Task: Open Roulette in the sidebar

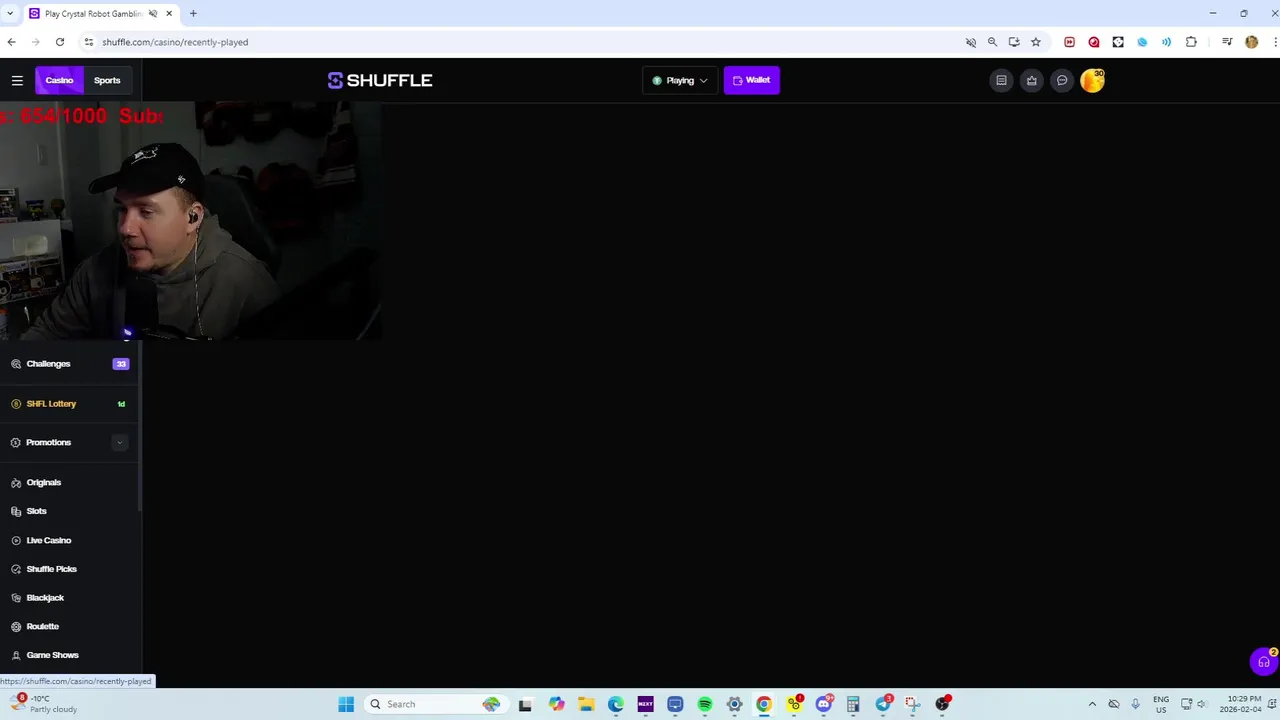Action: [x=70, y=626]
